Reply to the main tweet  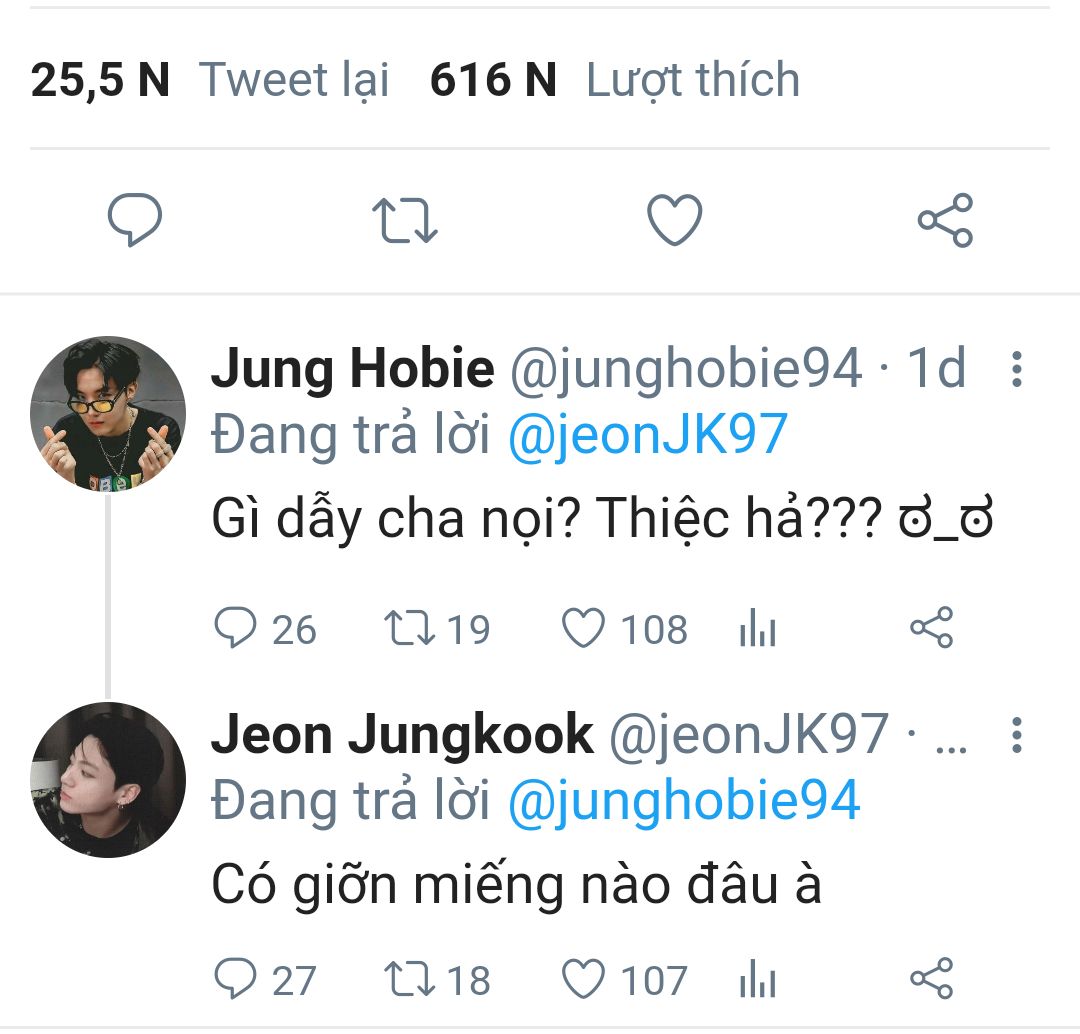click(x=135, y=220)
